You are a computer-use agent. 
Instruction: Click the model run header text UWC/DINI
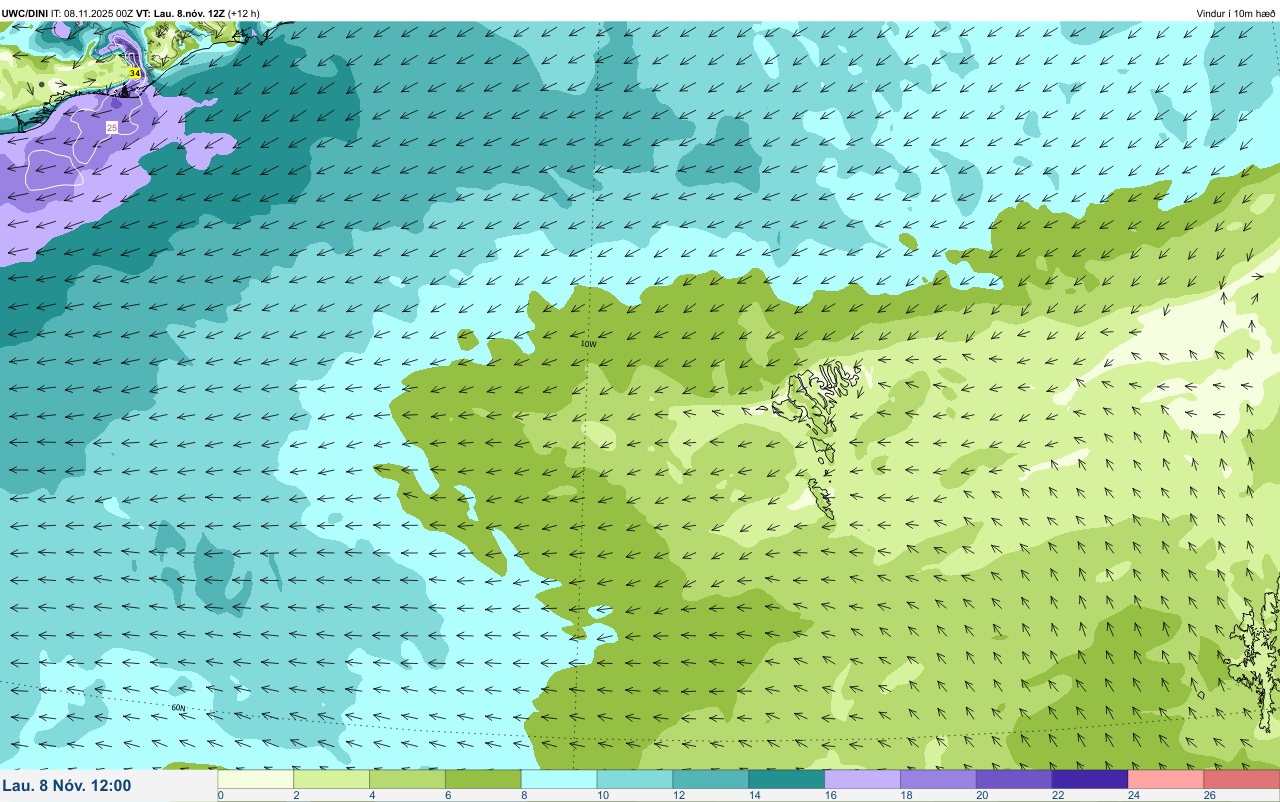click(x=25, y=13)
